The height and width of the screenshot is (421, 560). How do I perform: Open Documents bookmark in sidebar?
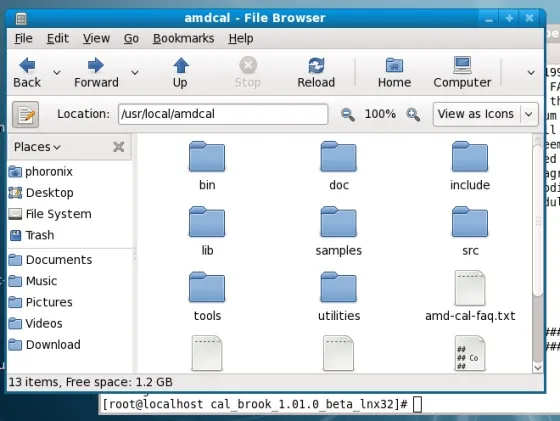point(50,260)
